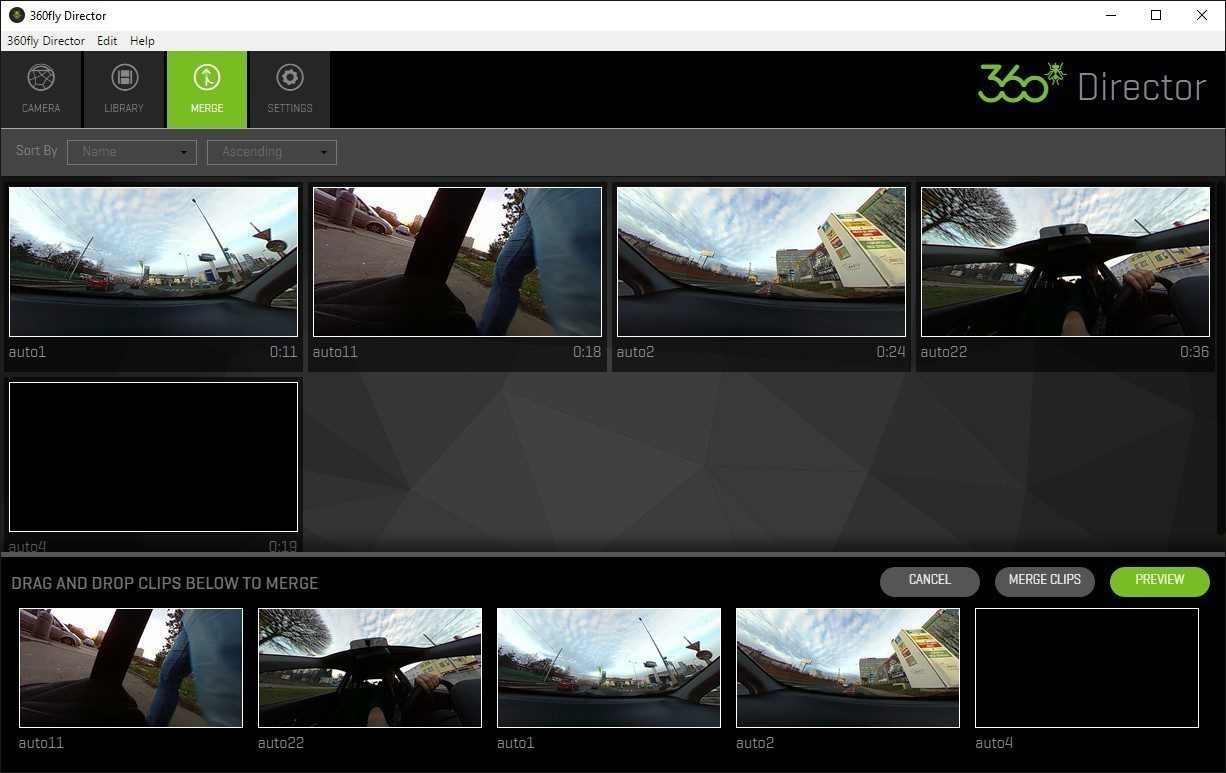Select auto22 clip in the merge tray
The image size is (1226, 773).
370,668
